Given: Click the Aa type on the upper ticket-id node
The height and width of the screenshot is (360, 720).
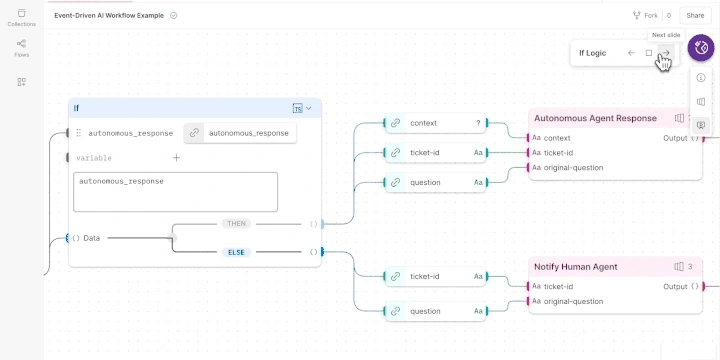Looking at the screenshot, I should tap(478, 152).
